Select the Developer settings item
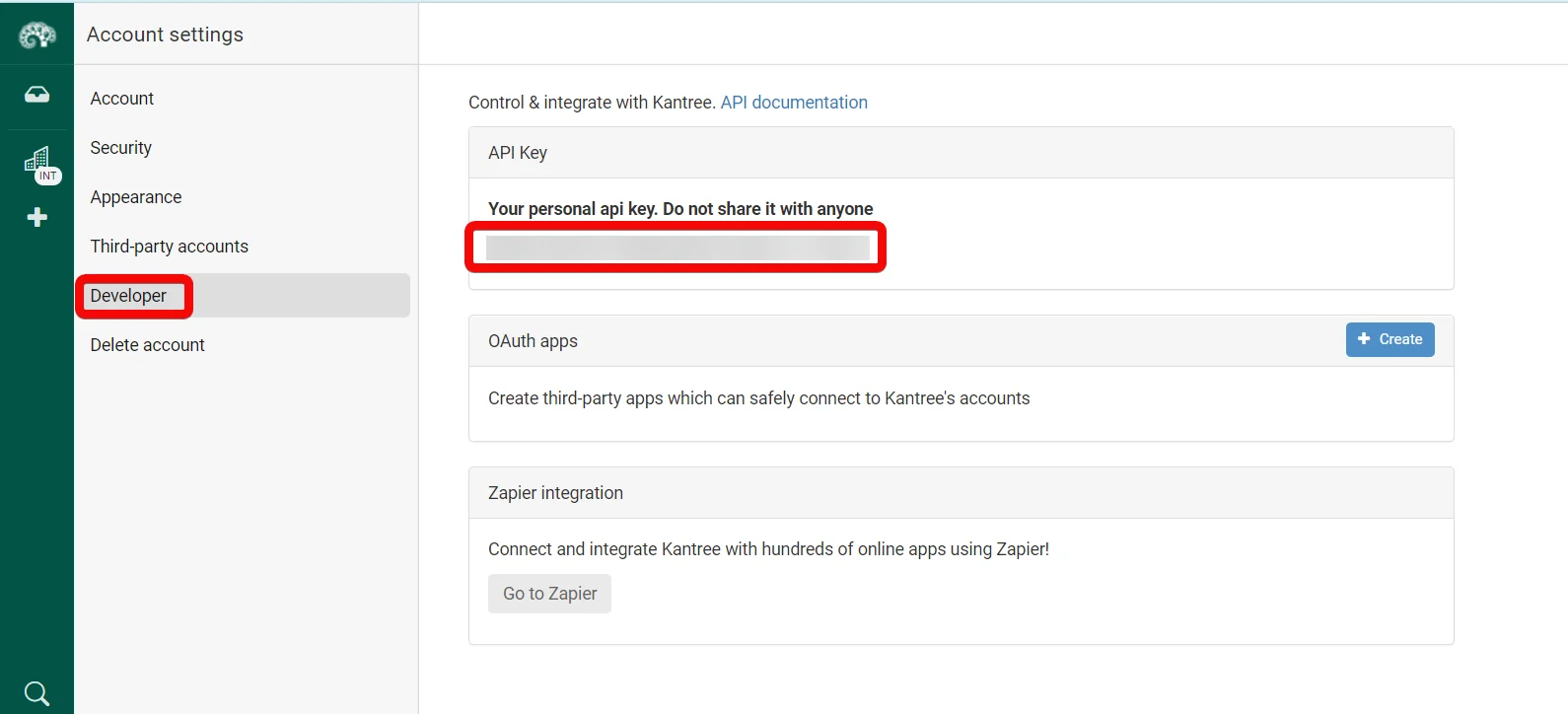This screenshot has height=714, width=1568. point(243,296)
